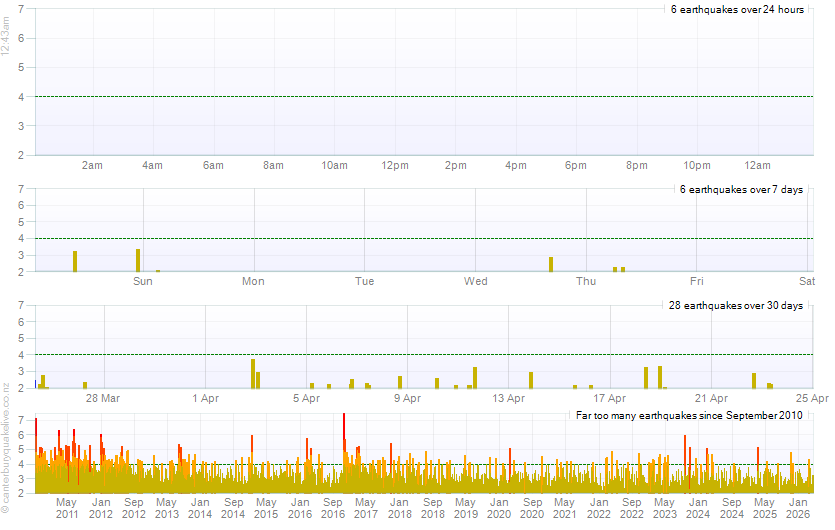Select the tallest bar in the 30-day chart
835x530 pixels.
point(253,373)
